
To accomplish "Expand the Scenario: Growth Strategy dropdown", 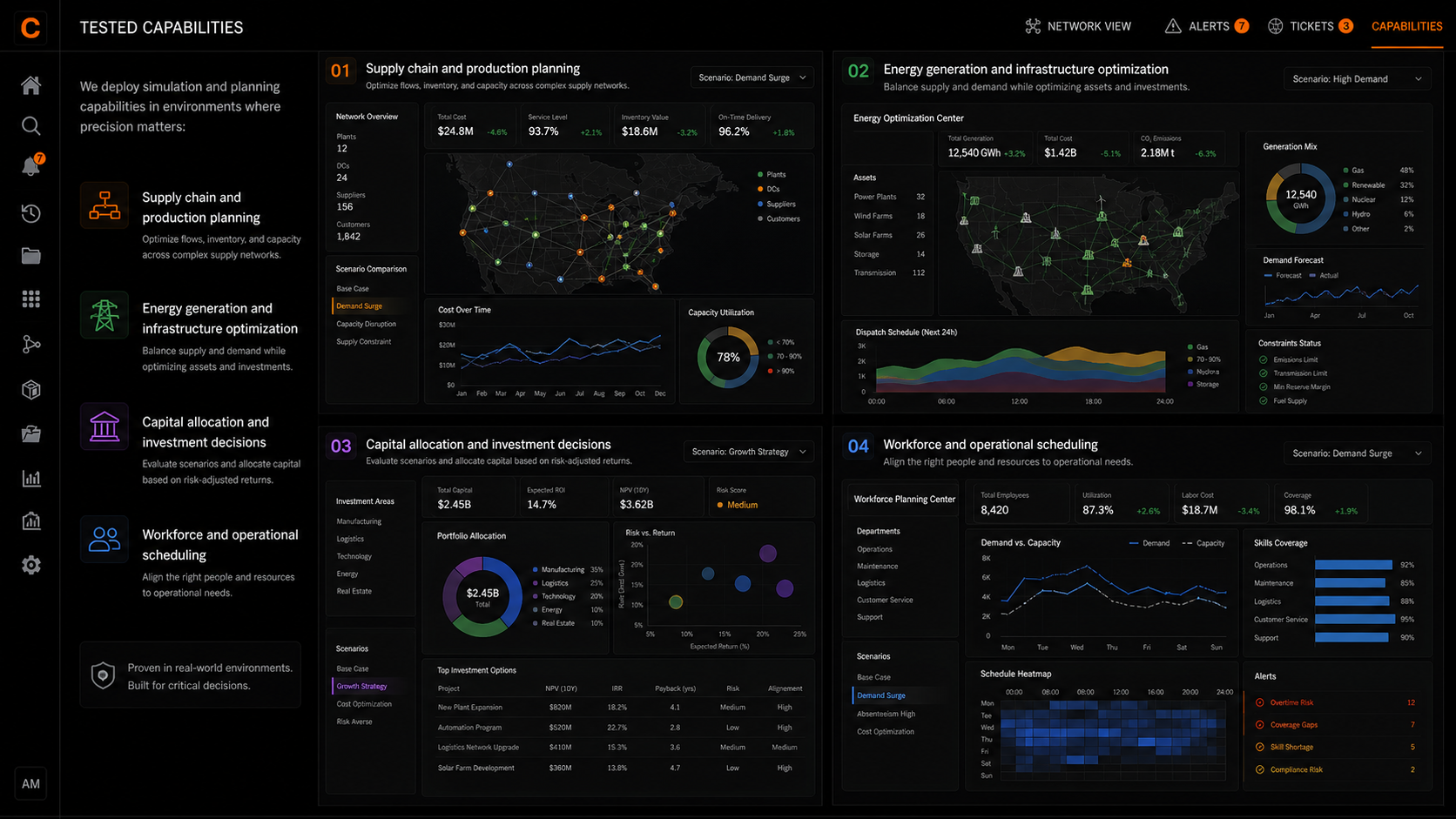I will (749, 452).
